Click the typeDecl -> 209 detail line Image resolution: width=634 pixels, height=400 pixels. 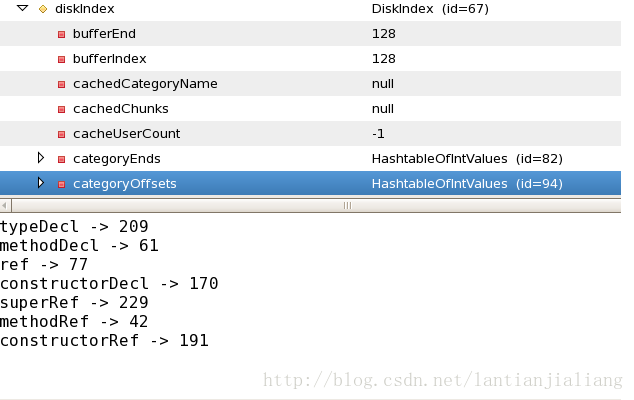pos(74,226)
